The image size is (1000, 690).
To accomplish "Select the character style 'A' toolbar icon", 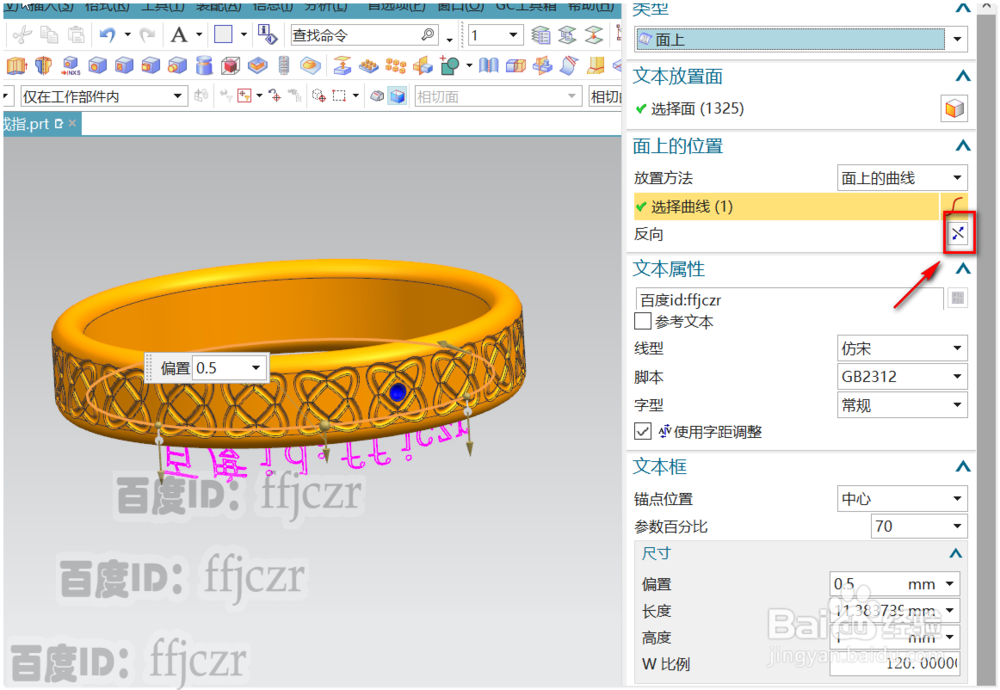I will point(178,33).
